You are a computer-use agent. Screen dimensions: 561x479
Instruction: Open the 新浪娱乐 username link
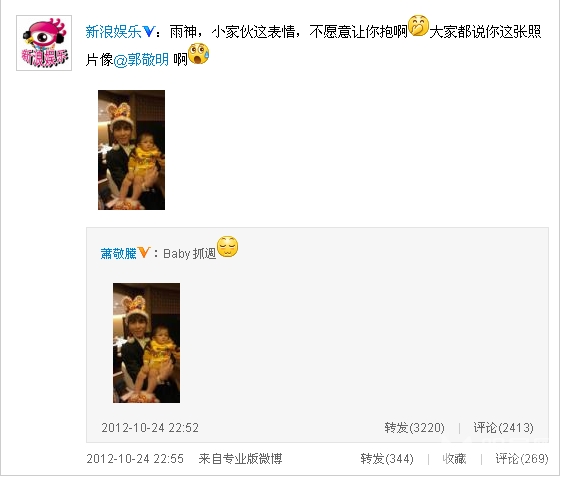click(114, 32)
